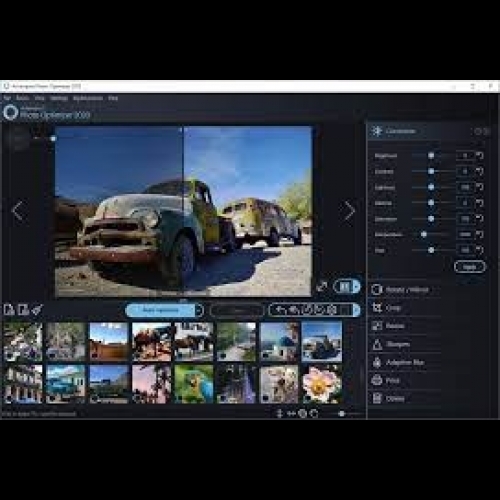Reset the Saturation slider value

coord(480,219)
